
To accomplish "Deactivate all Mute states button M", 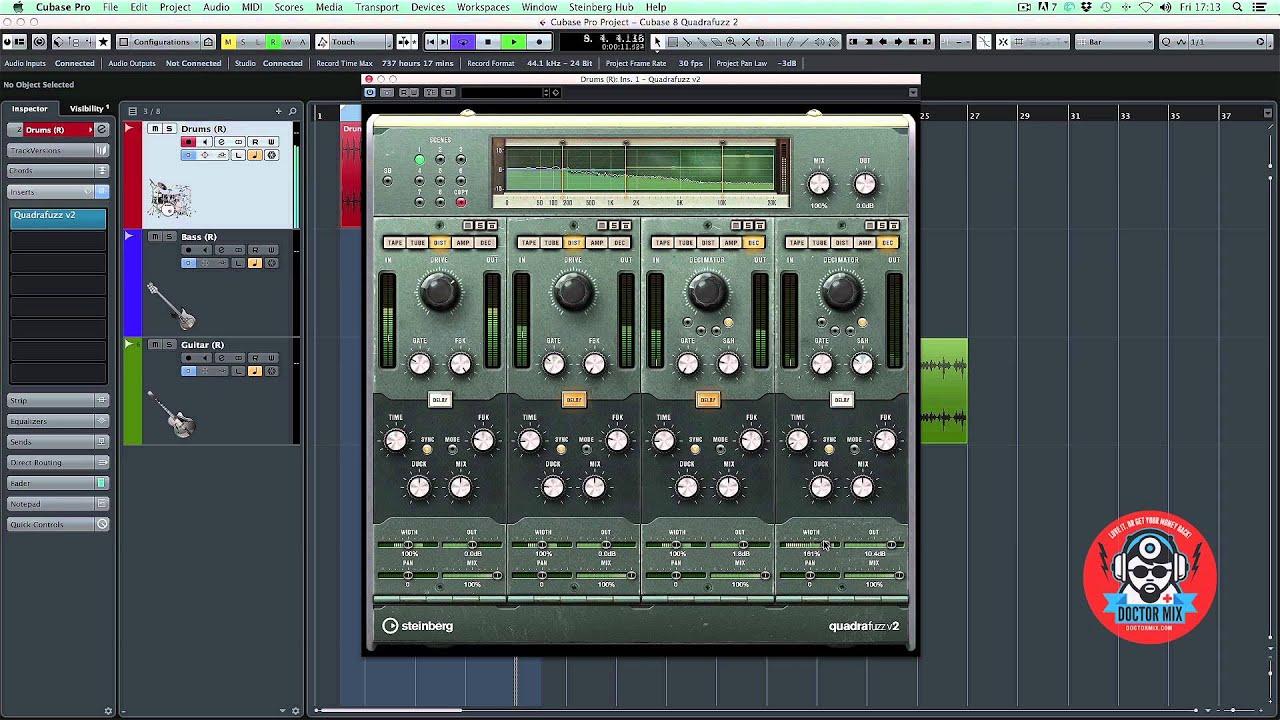I will tap(228, 42).
